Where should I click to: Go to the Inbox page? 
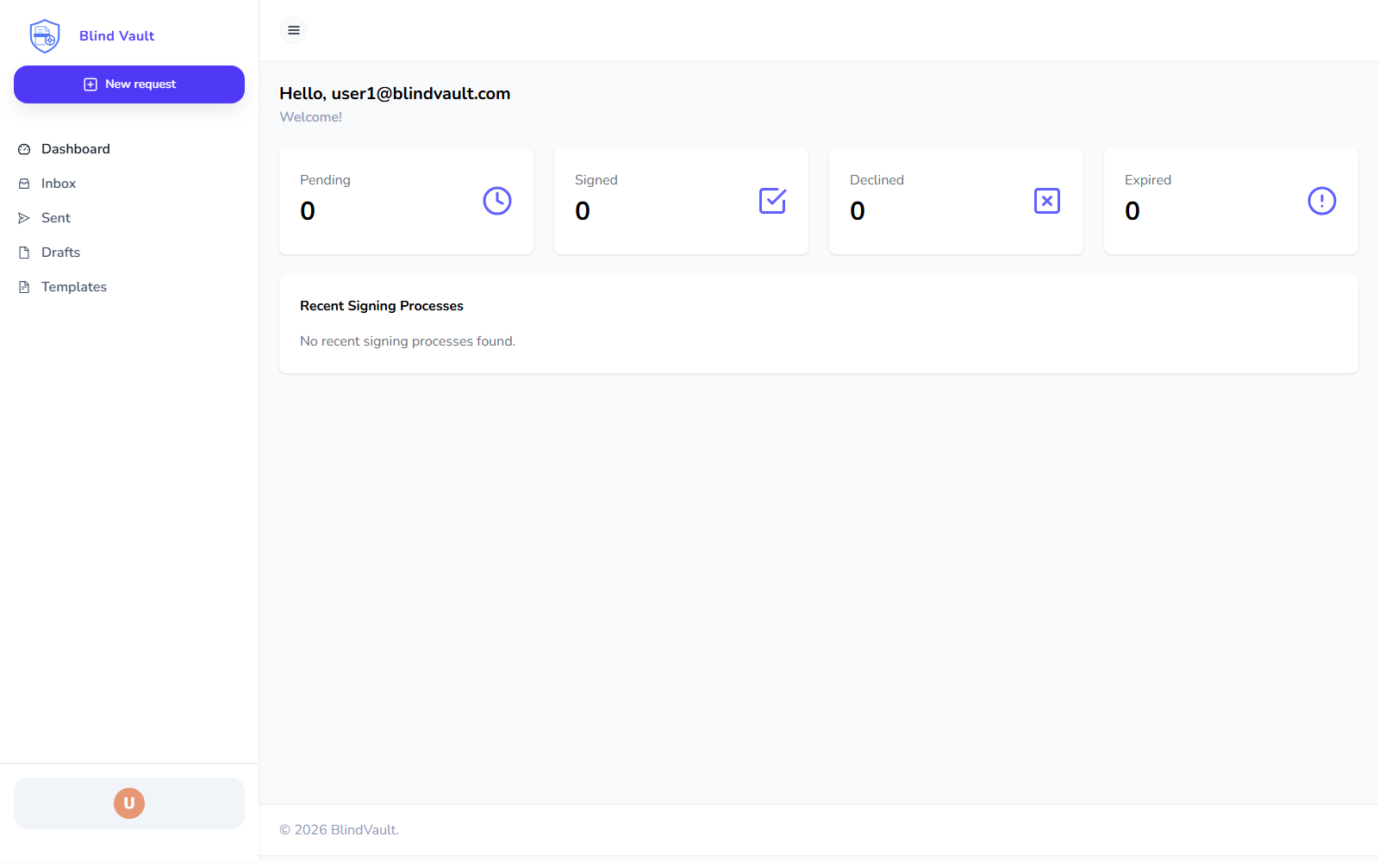click(x=59, y=184)
